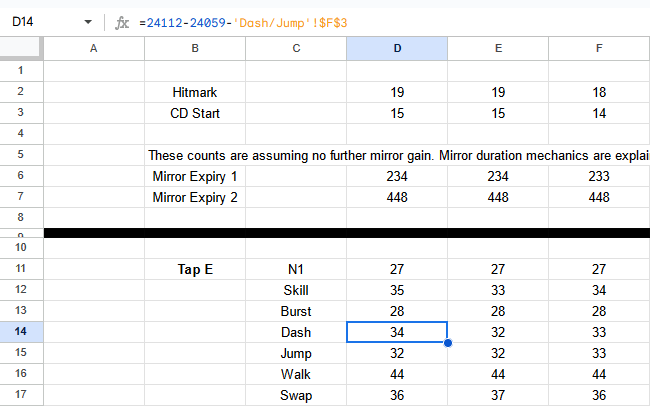650x406 pixels.
Task: Select the Walk row label cell
Action: (x=296, y=374)
